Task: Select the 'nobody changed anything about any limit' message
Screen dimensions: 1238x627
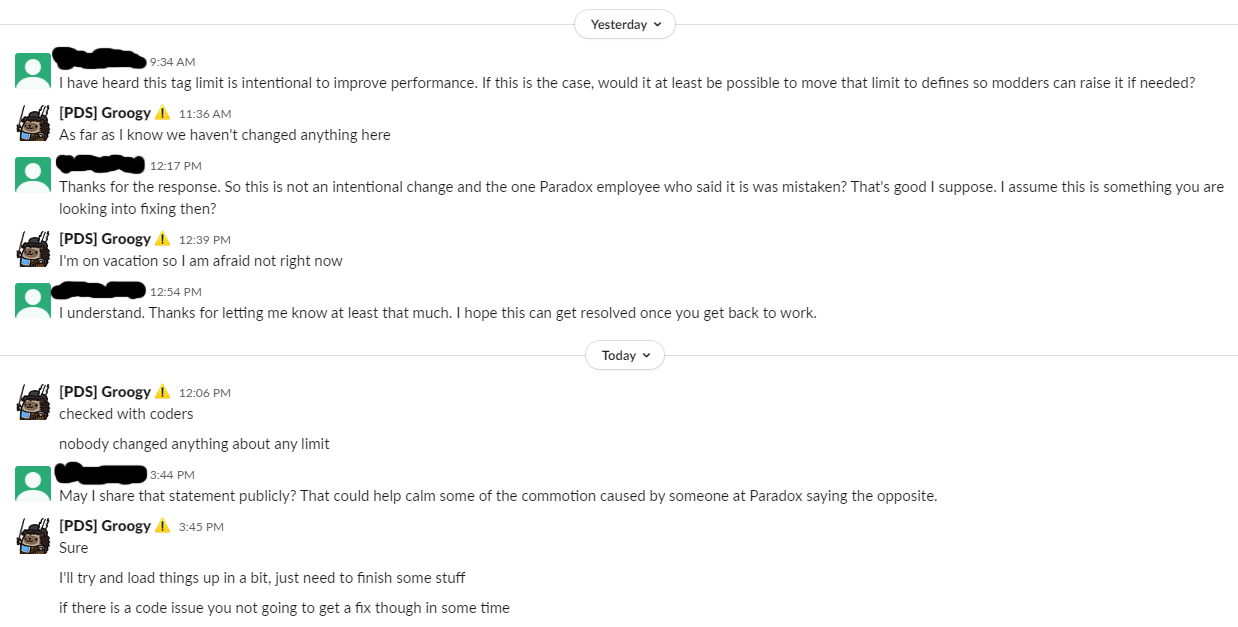Action: pyautogui.click(x=194, y=444)
